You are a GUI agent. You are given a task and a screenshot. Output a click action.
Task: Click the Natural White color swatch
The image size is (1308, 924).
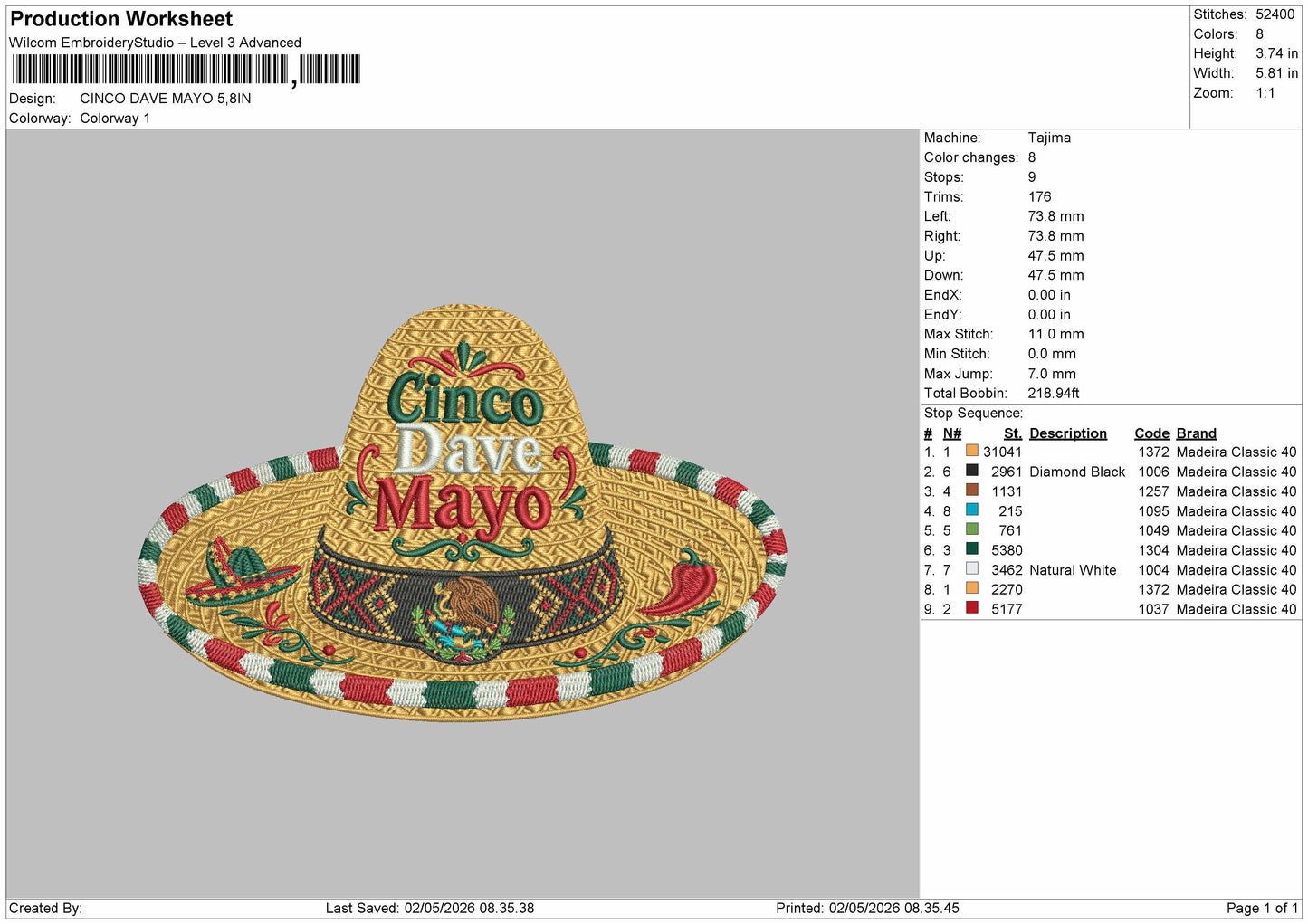tap(971, 569)
